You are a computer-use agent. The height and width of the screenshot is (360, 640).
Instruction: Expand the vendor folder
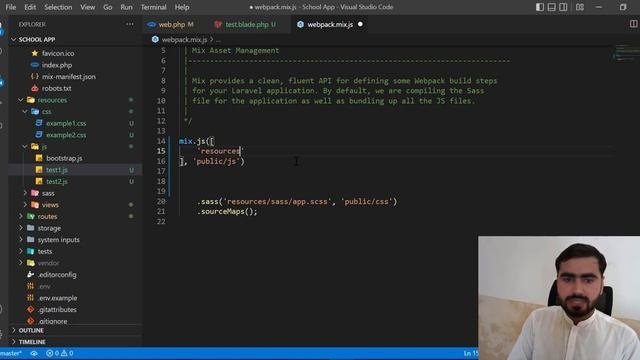click(x=48, y=263)
